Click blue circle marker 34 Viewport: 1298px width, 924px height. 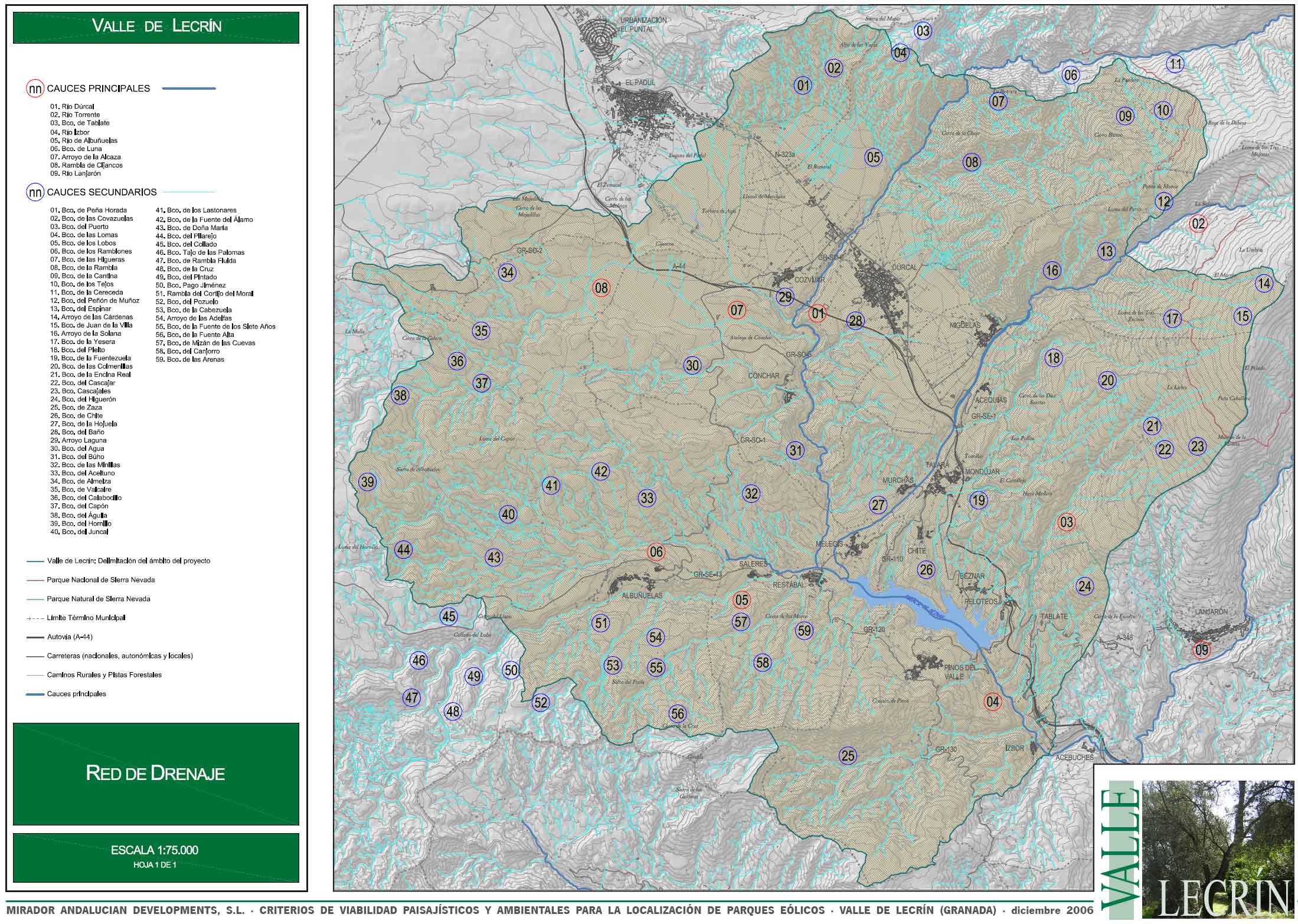pyautogui.click(x=507, y=273)
